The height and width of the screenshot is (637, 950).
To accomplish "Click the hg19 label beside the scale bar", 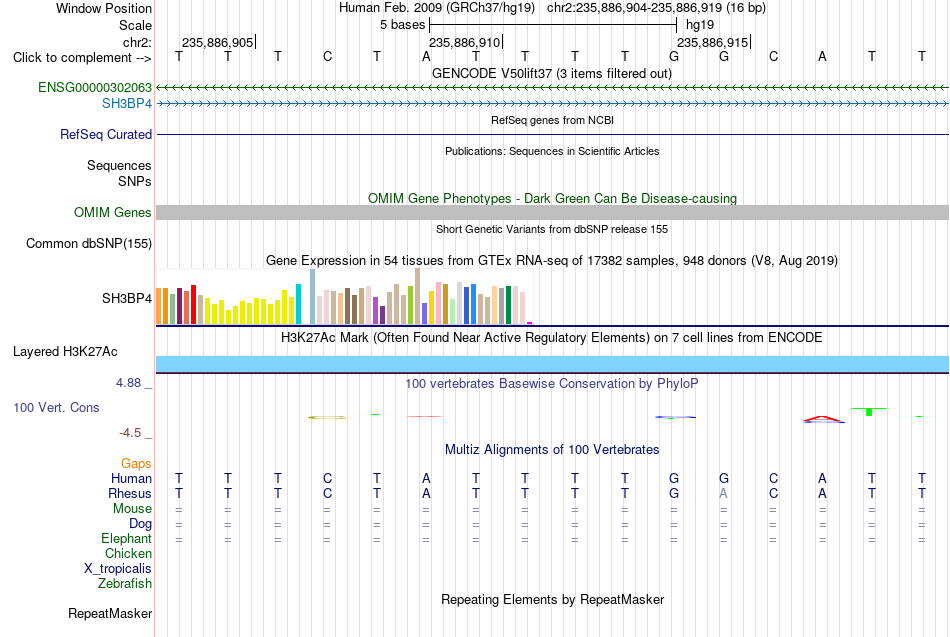I will pos(700,25).
